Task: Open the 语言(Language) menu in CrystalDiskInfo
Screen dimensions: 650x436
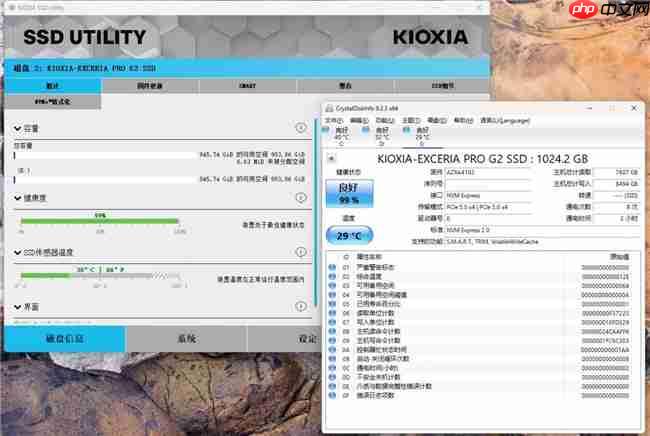Action: (504, 121)
